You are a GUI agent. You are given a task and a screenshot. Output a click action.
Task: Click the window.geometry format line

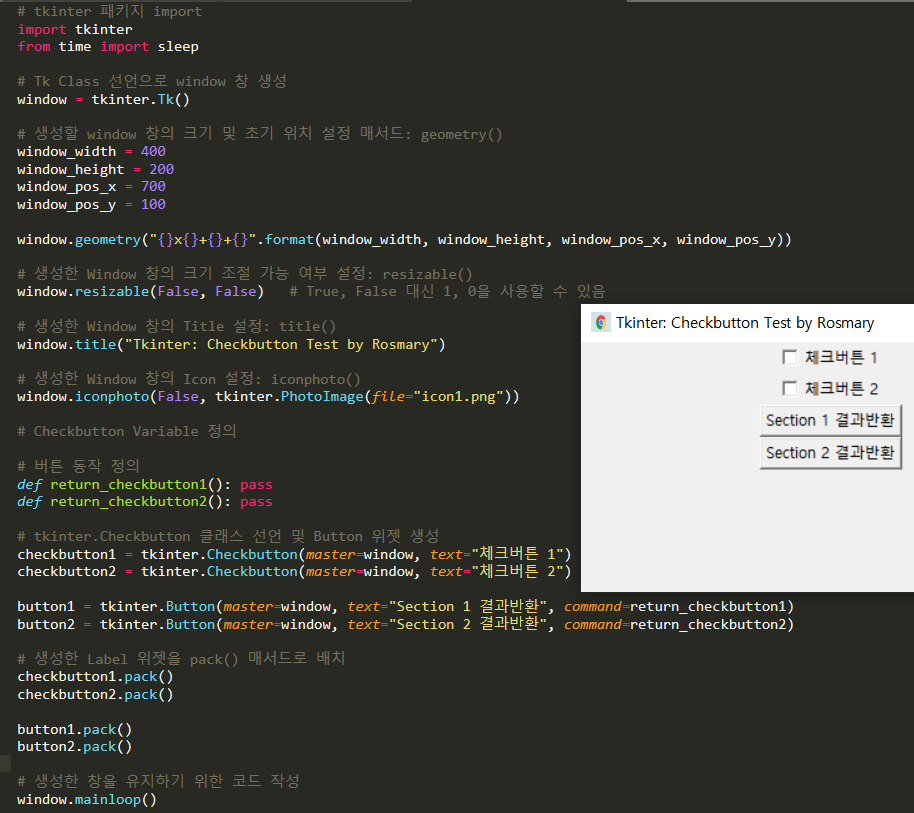tap(405, 240)
